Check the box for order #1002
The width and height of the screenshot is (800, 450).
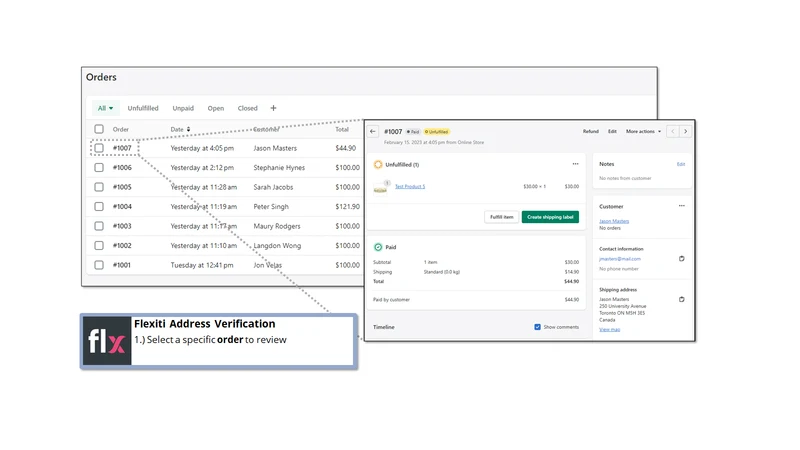(99, 245)
